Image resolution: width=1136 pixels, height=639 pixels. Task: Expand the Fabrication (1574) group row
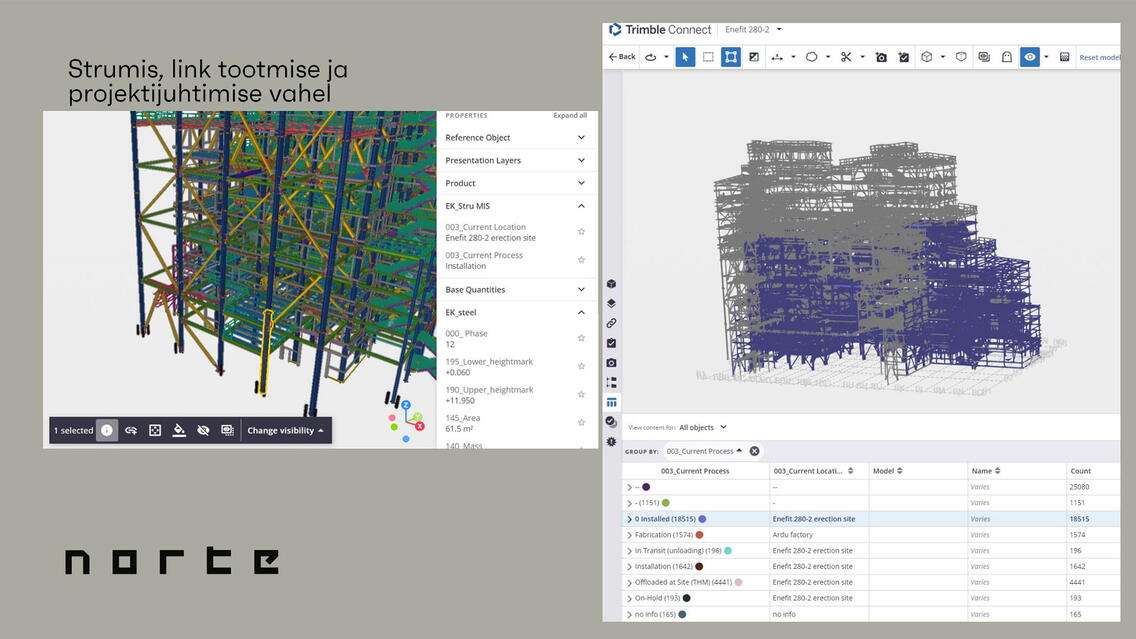[x=629, y=535]
